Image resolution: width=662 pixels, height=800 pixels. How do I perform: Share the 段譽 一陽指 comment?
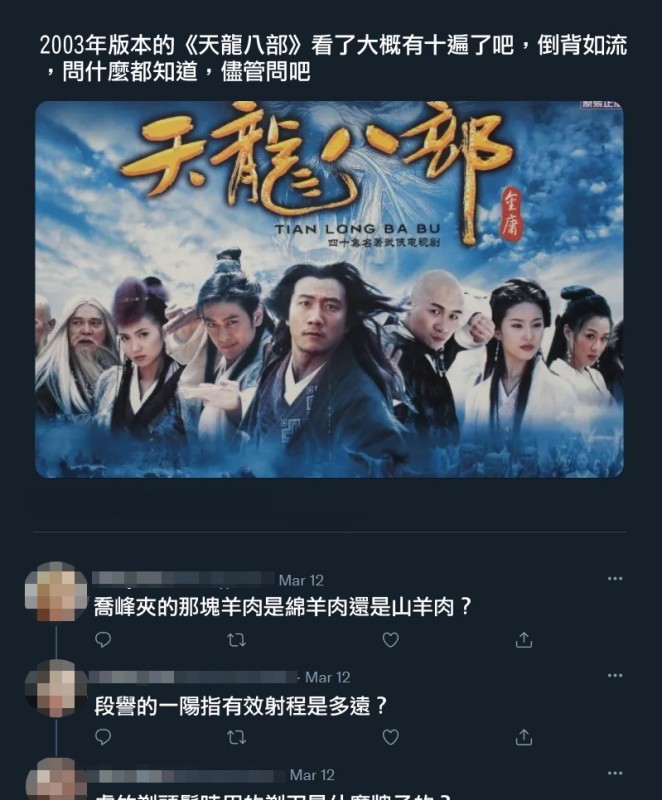point(524,737)
